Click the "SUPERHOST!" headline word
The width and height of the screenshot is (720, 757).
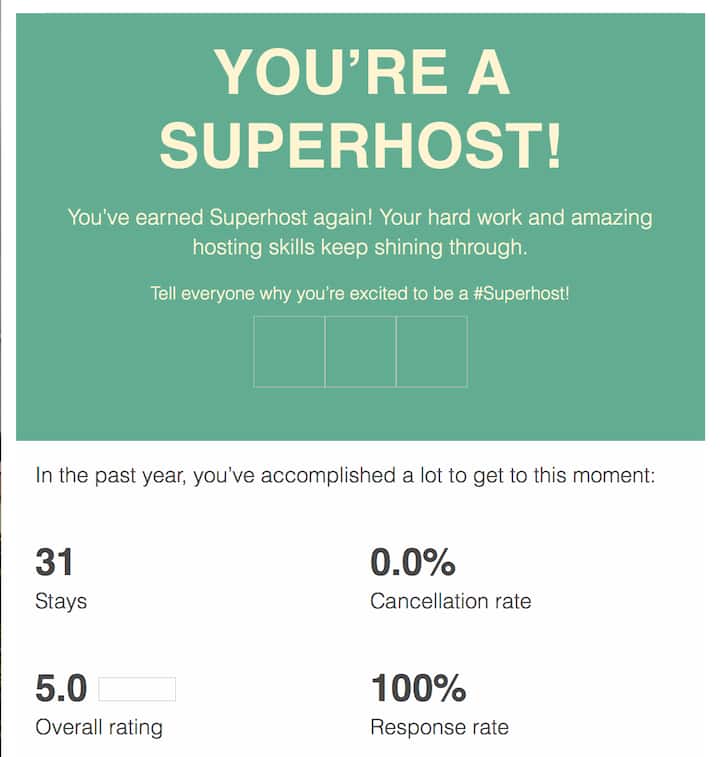pos(360,147)
